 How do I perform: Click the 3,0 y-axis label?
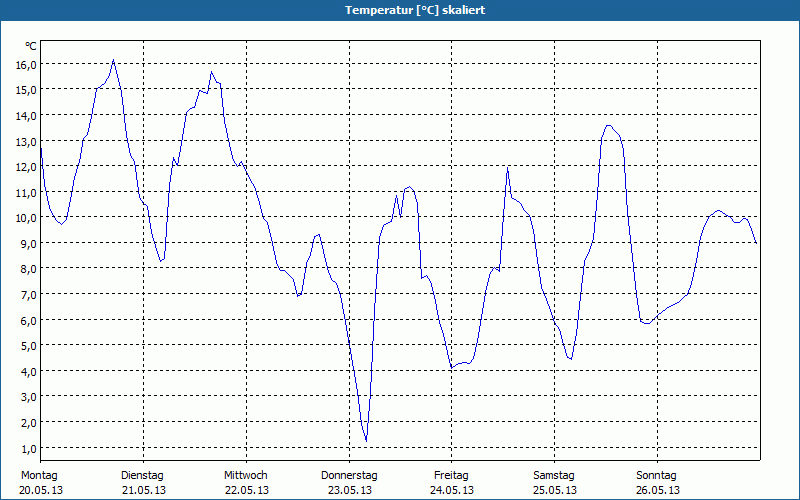pos(28,397)
